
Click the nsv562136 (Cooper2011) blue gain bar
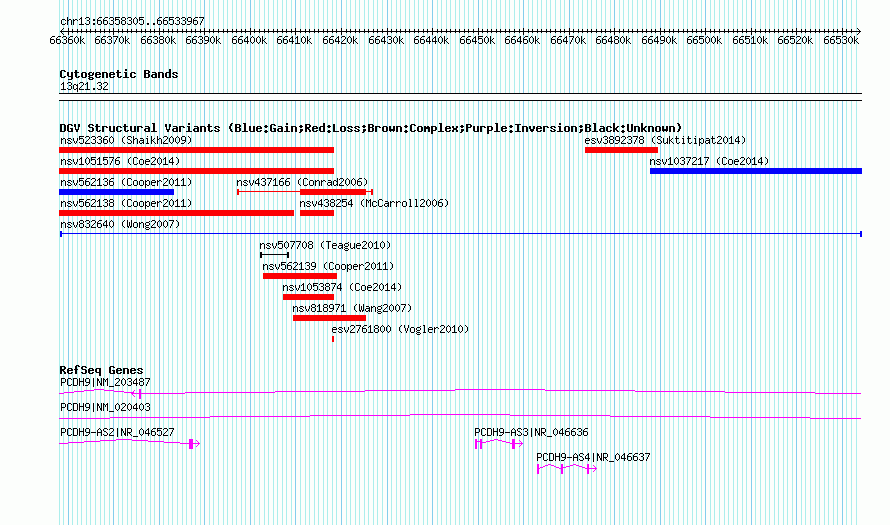click(x=116, y=192)
